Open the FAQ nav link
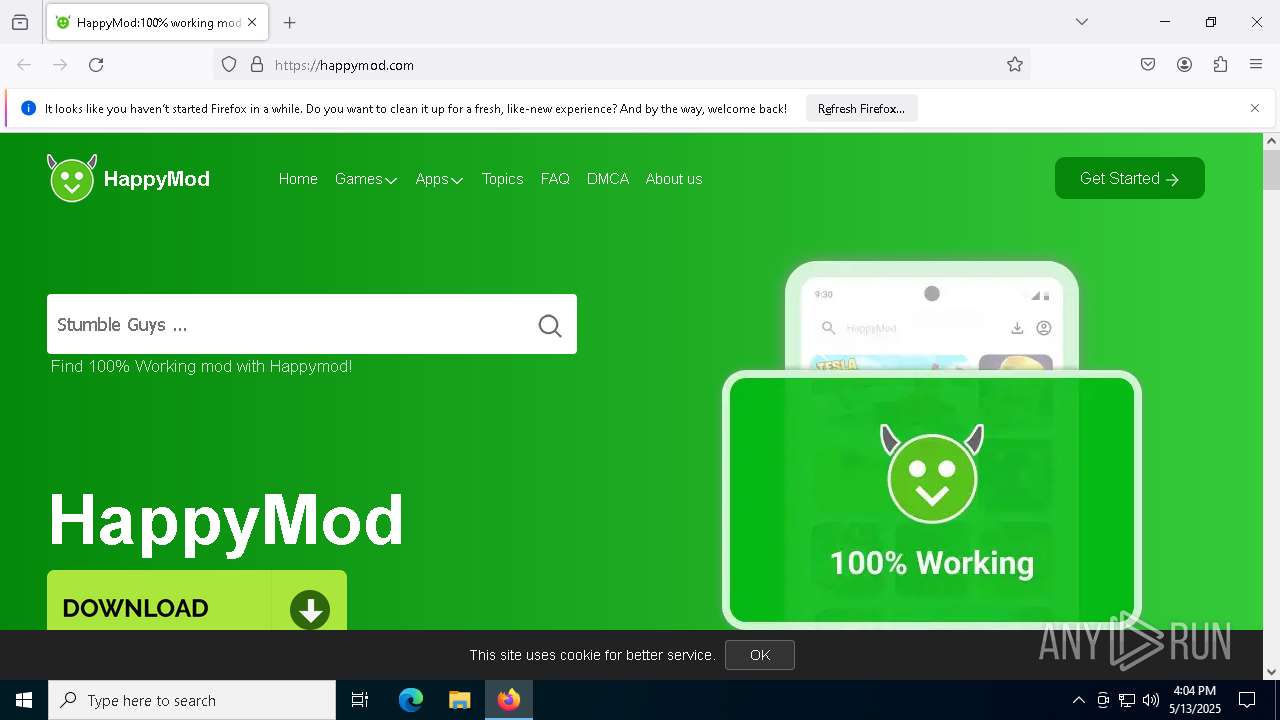Screen dimensions: 1280x720 [x=555, y=179]
